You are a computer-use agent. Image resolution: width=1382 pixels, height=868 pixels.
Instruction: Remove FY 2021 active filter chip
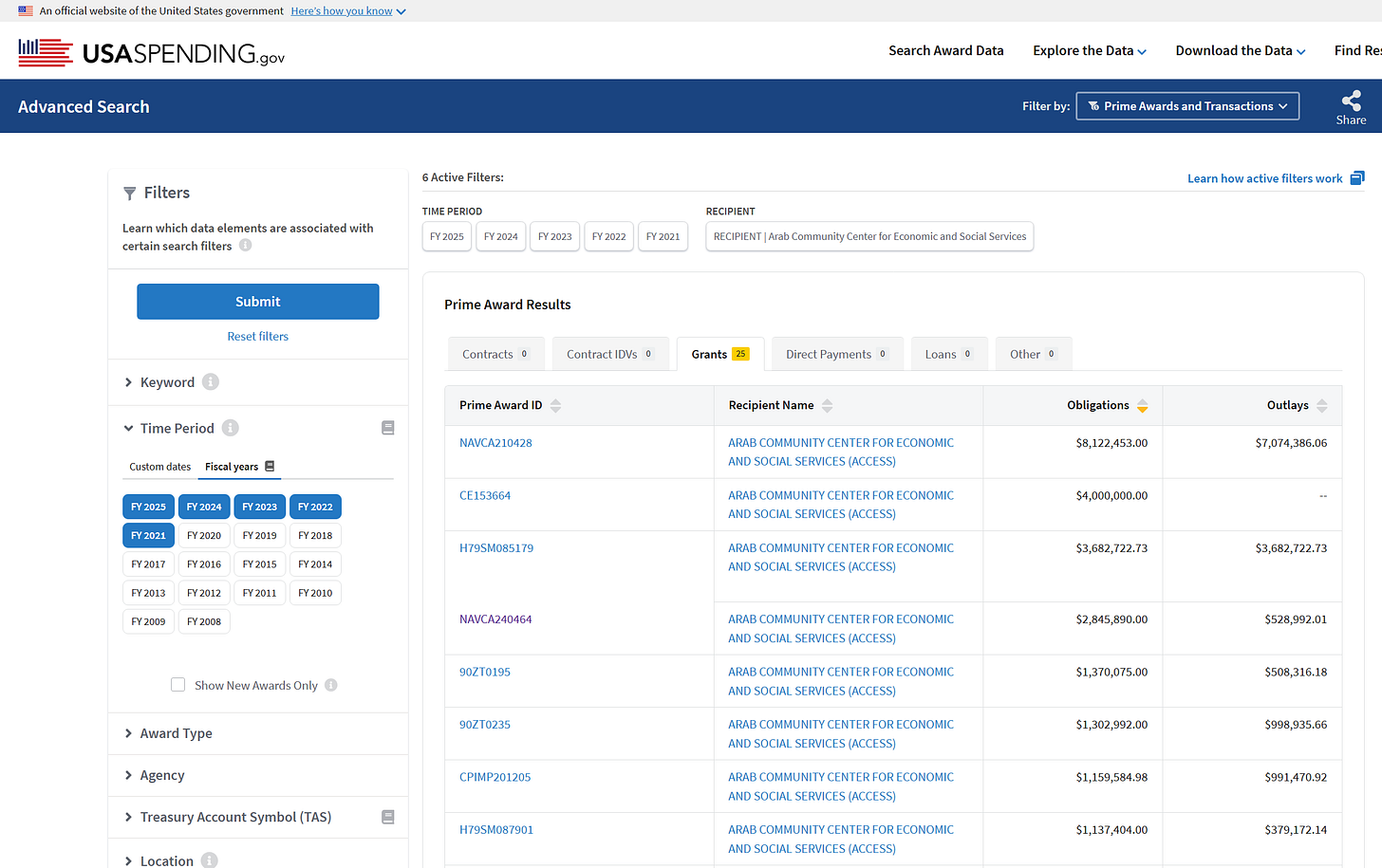pyautogui.click(x=663, y=236)
